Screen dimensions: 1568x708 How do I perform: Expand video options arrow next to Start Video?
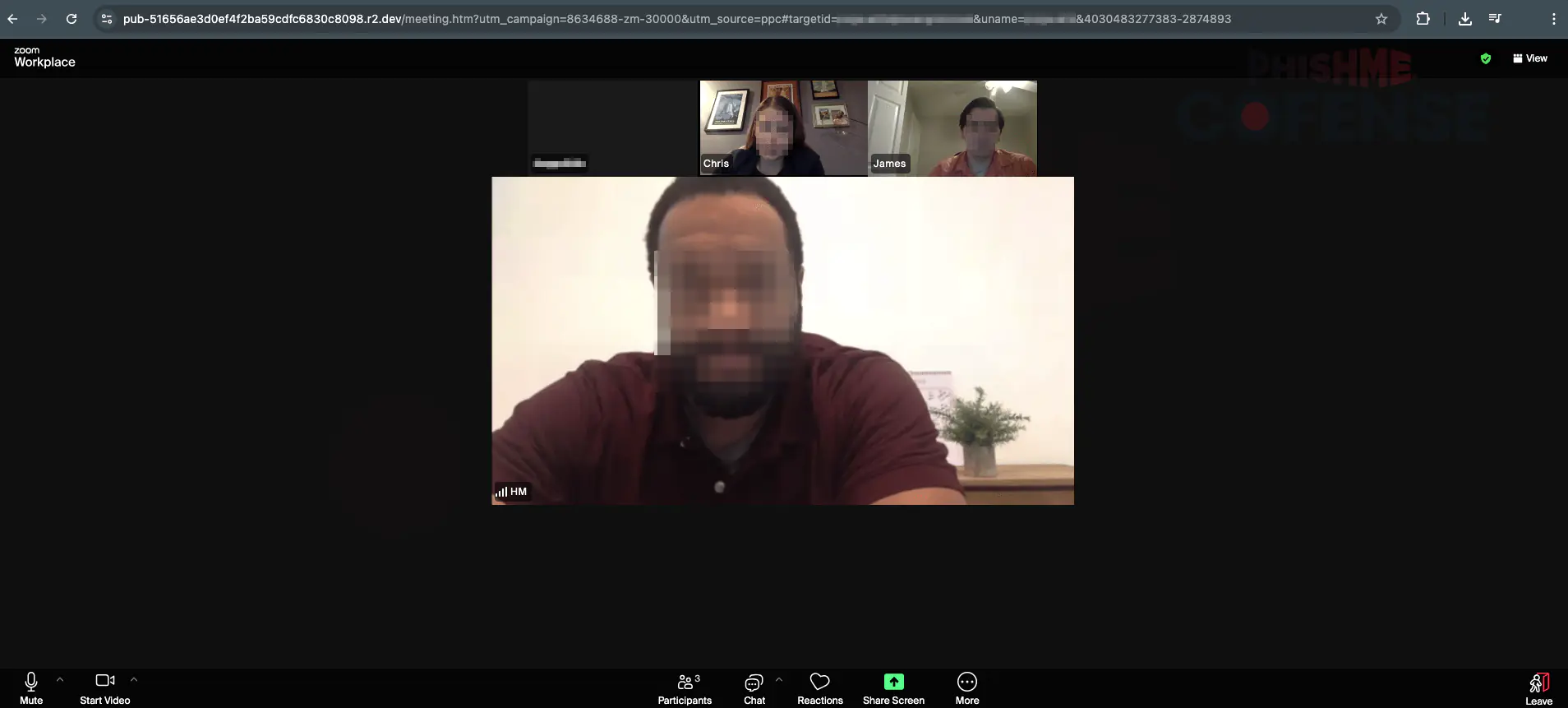(134, 680)
